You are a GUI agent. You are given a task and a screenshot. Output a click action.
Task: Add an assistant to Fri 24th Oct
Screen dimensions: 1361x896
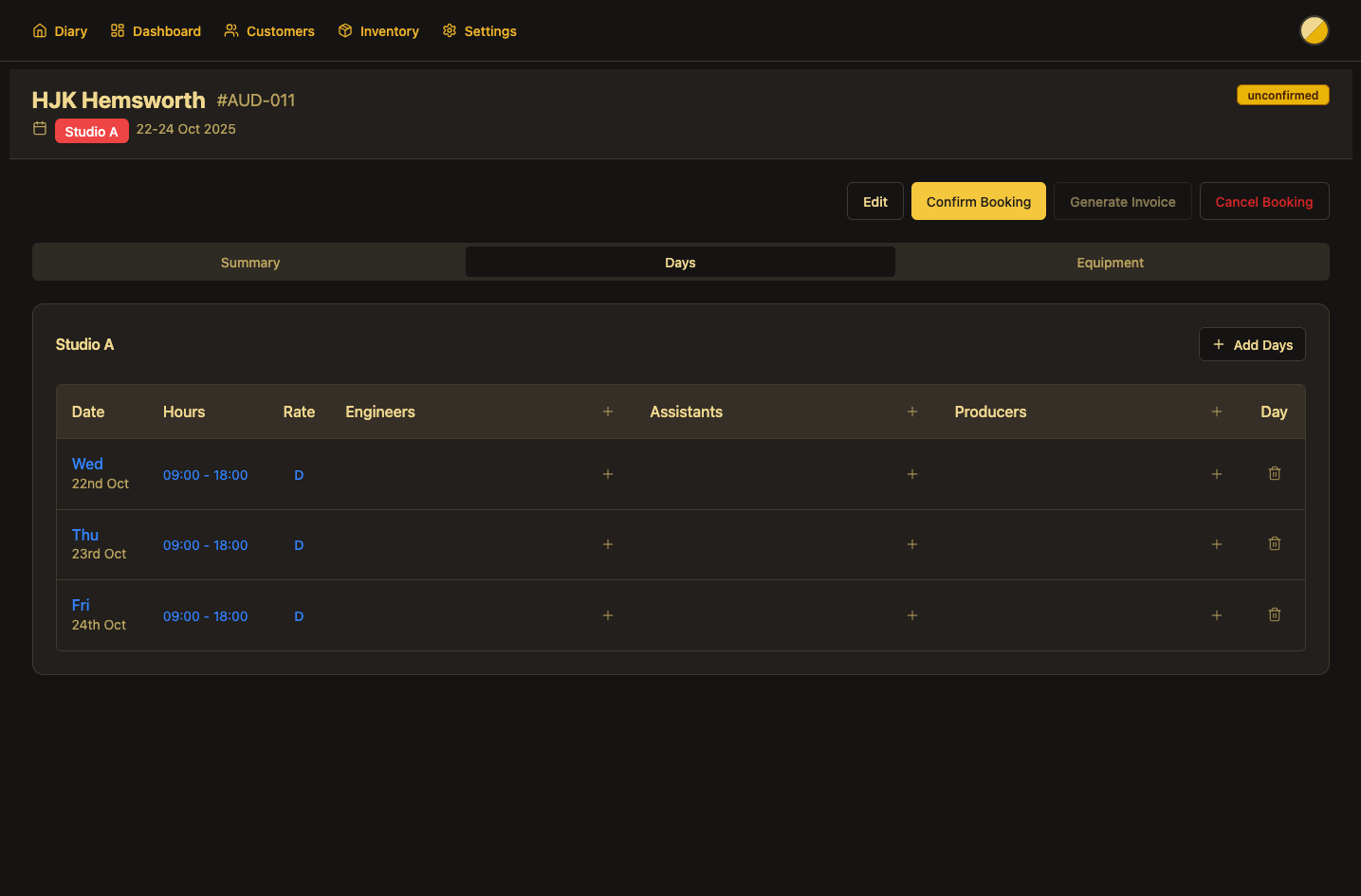point(911,615)
